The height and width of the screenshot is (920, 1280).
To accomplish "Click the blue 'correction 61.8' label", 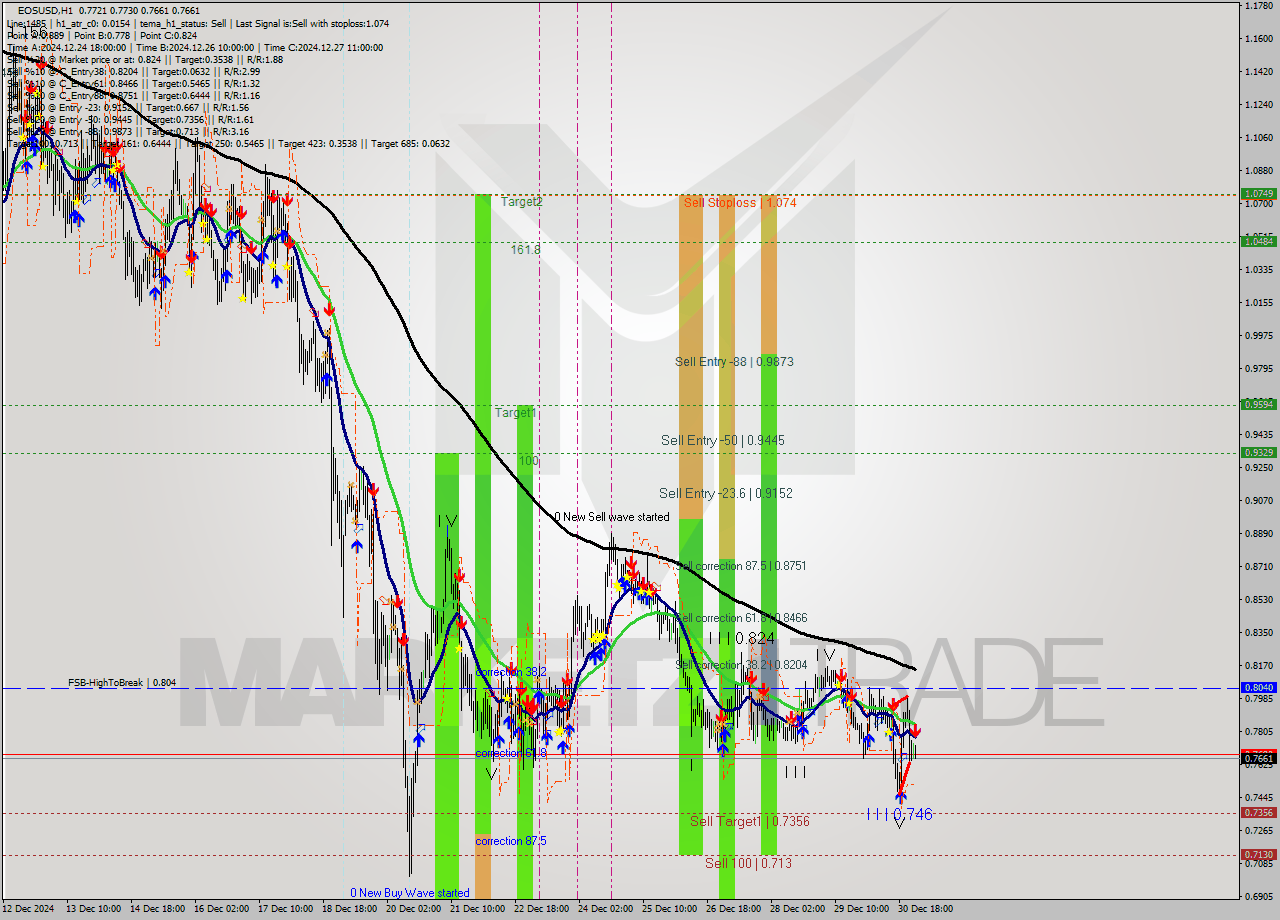I will pos(511,753).
